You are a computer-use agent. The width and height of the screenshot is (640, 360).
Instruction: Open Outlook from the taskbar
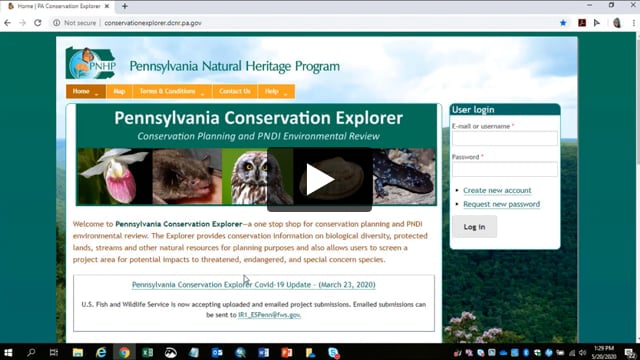coord(217,352)
